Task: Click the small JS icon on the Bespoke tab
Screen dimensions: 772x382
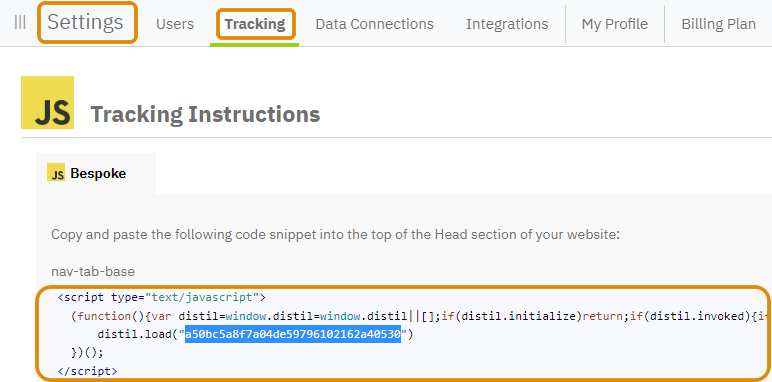Action: click(56, 173)
